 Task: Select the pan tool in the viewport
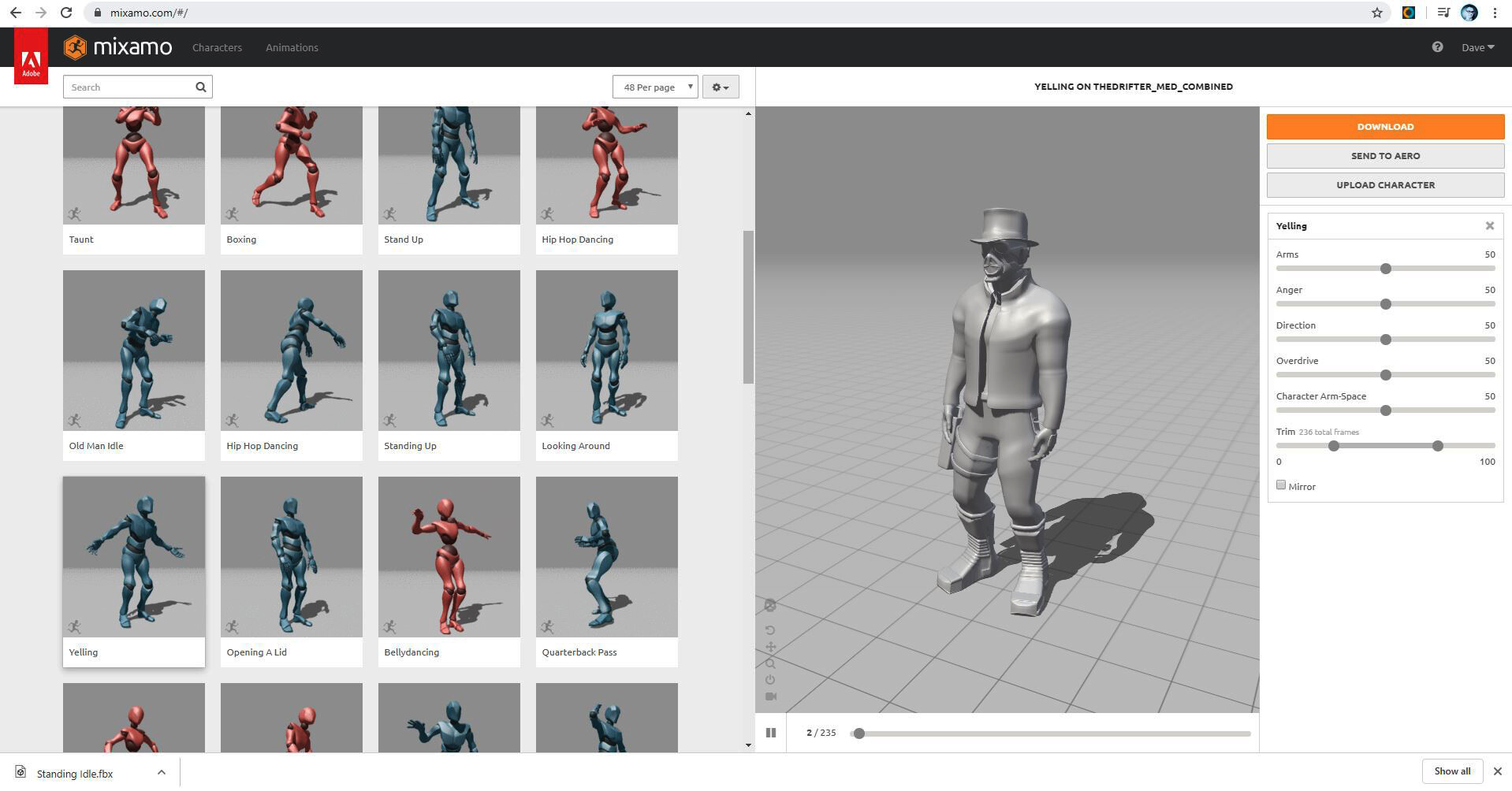click(770, 646)
